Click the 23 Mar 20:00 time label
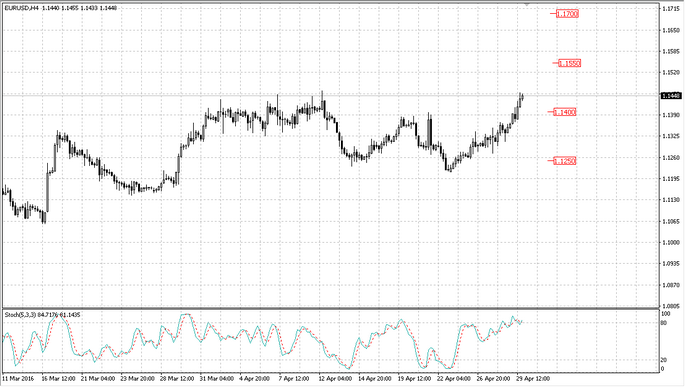 [x=138, y=379]
